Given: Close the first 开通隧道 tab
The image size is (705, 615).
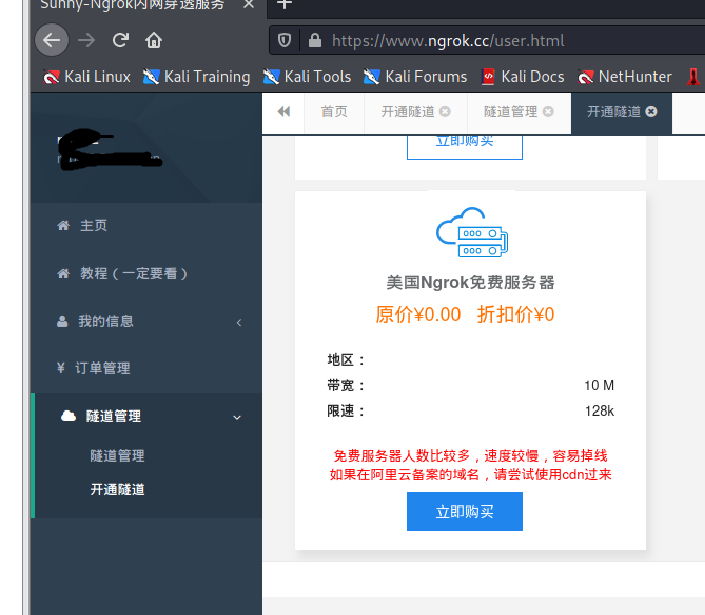Looking at the screenshot, I should click(445, 111).
